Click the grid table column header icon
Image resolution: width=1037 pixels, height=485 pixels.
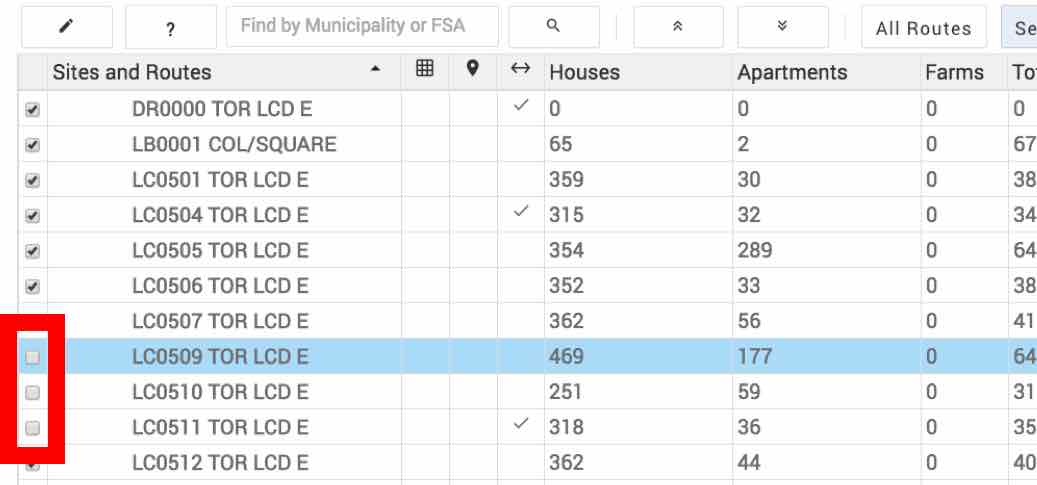[425, 70]
